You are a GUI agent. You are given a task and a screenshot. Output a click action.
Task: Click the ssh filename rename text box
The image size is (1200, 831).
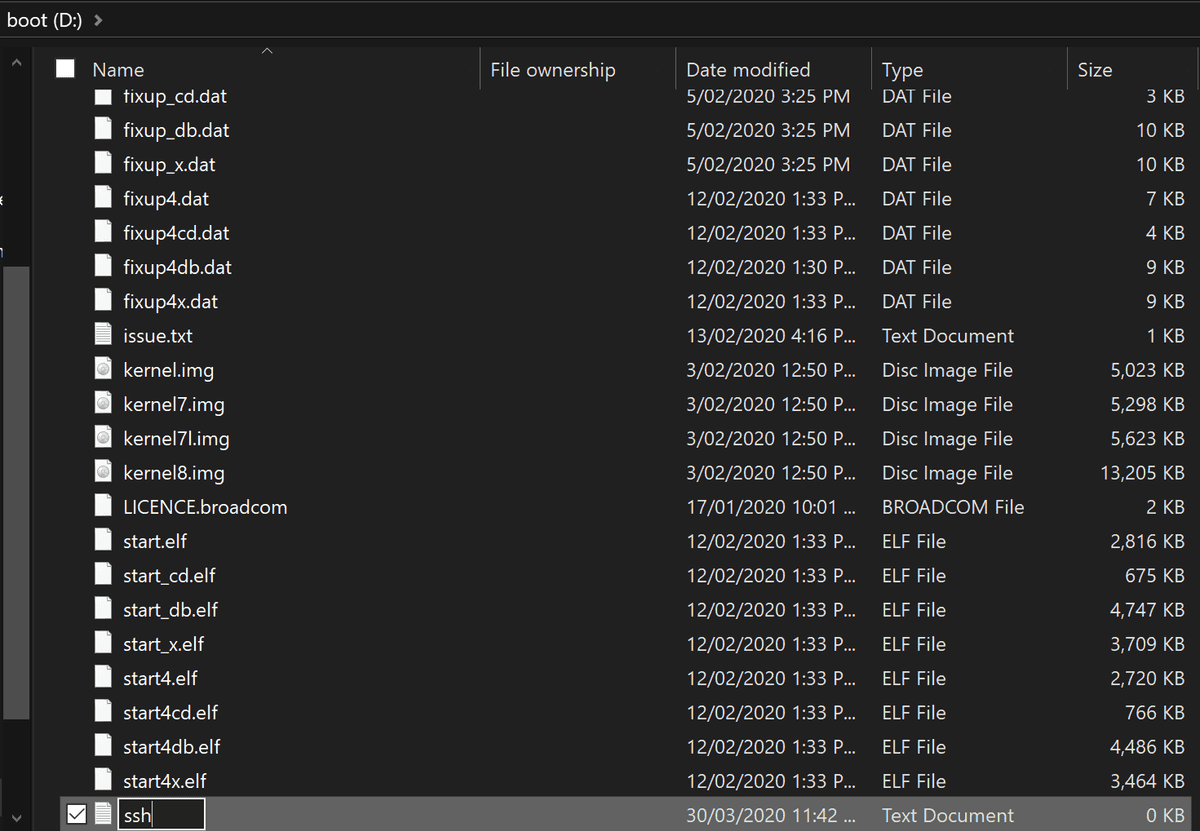[161, 815]
